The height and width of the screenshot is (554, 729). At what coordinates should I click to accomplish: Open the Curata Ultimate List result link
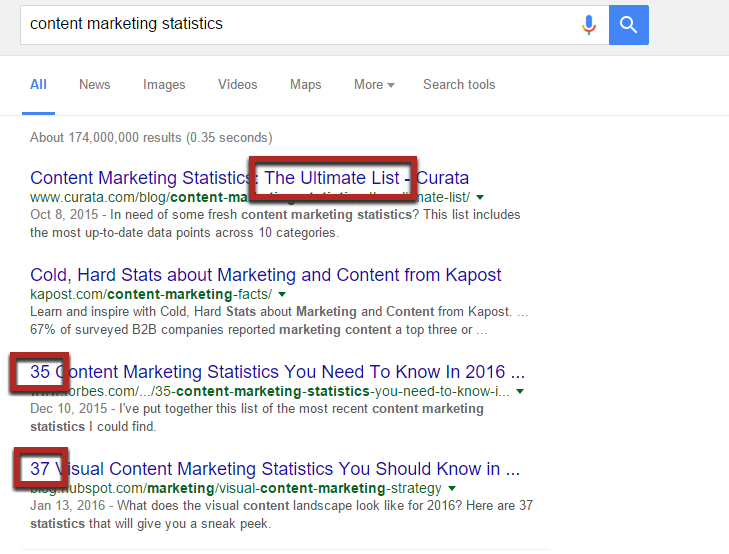249,178
